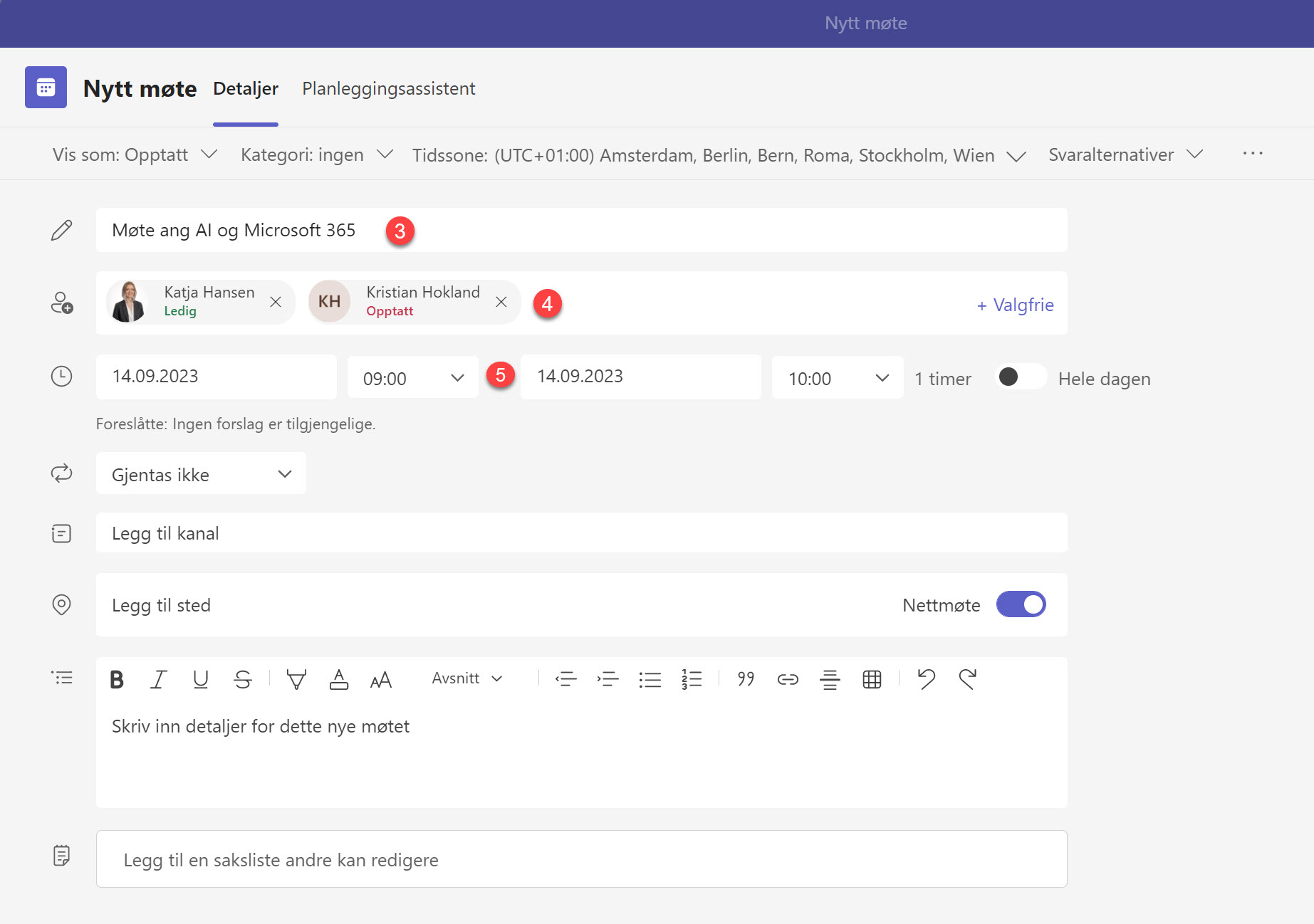Undo the last formatting change

point(926,678)
